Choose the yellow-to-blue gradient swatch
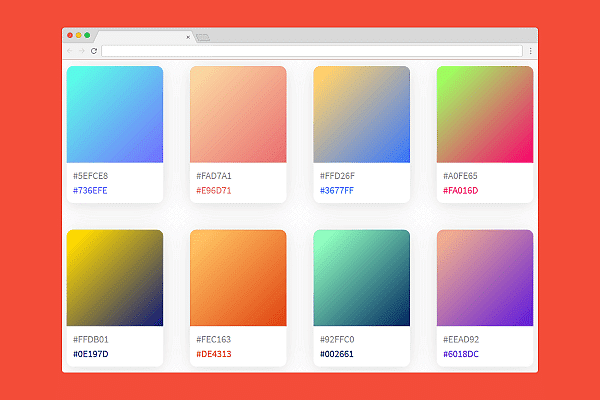 click(x=361, y=114)
